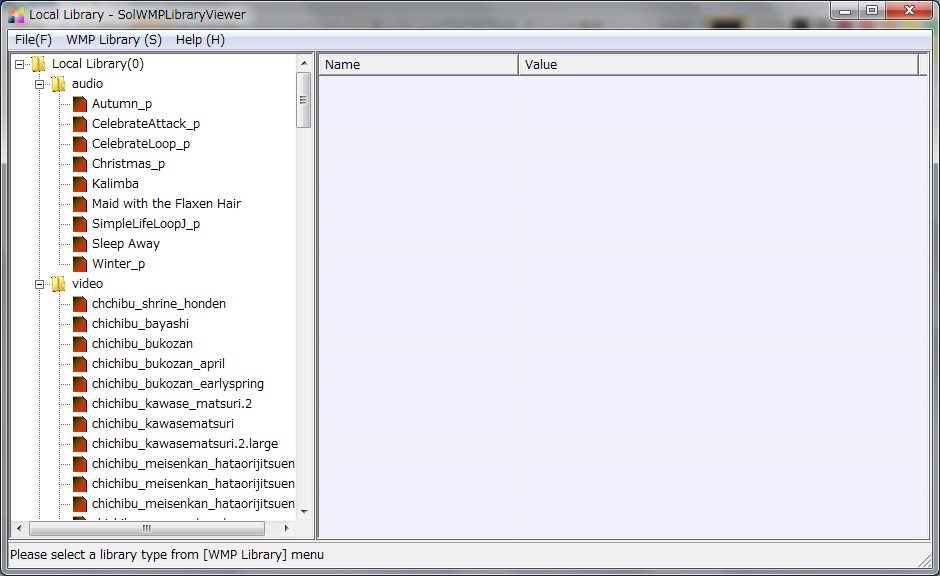This screenshot has height=576, width=940.
Task: Choose the chichibu_kawase_matsuri.2 entry
Action: 172,404
